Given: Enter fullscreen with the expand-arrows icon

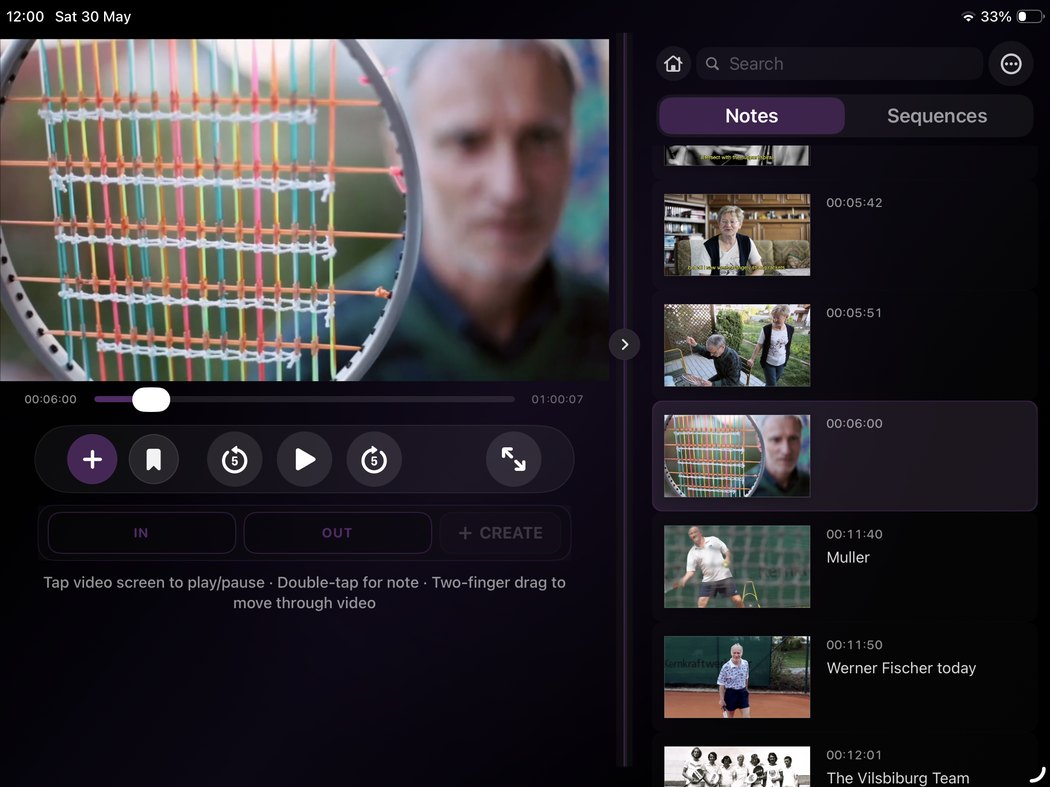Looking at the screenshot, I should pyautogui.click(x=514, y=459).
